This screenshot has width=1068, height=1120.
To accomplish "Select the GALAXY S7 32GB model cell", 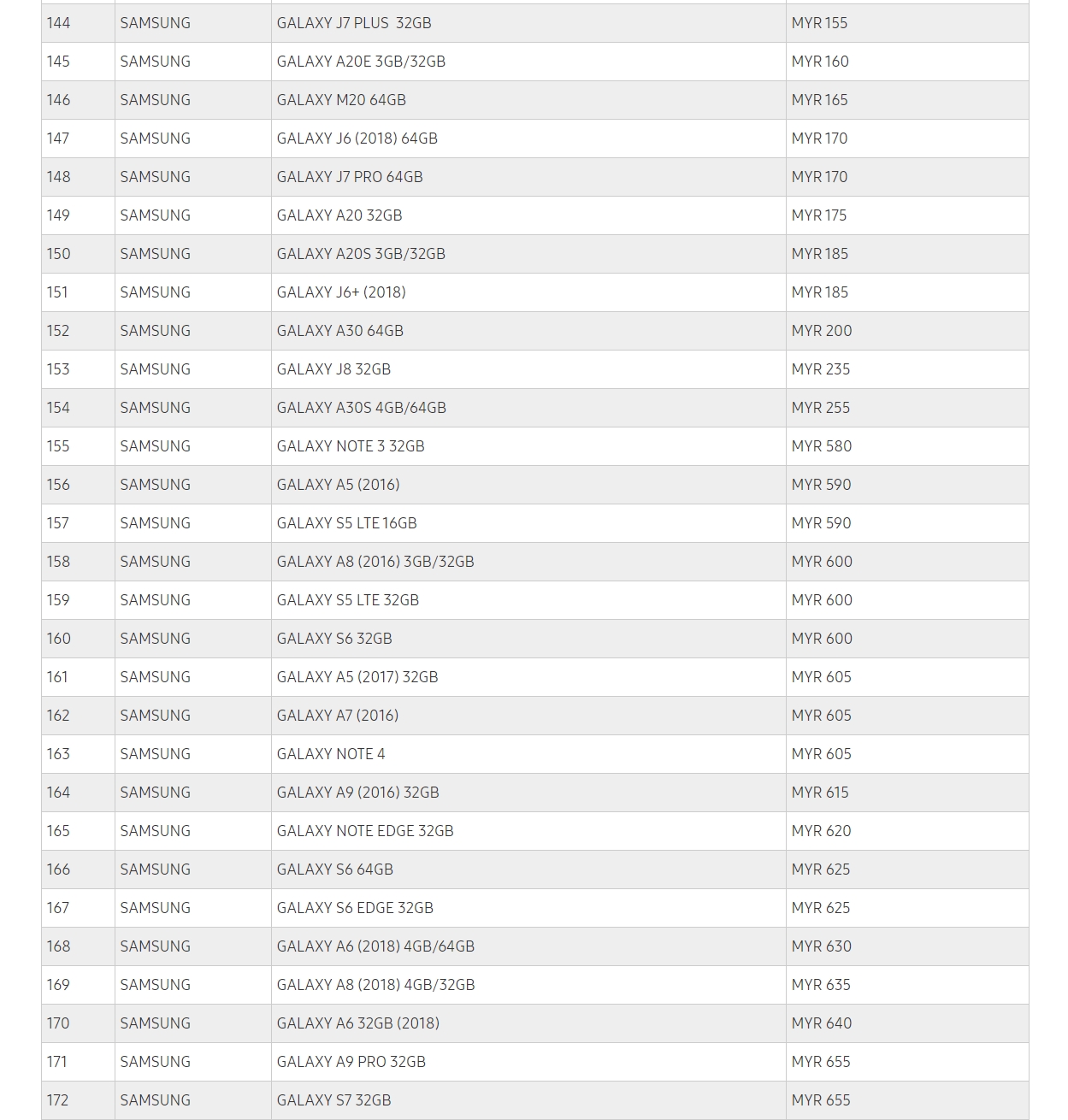I will point(333,1100).
